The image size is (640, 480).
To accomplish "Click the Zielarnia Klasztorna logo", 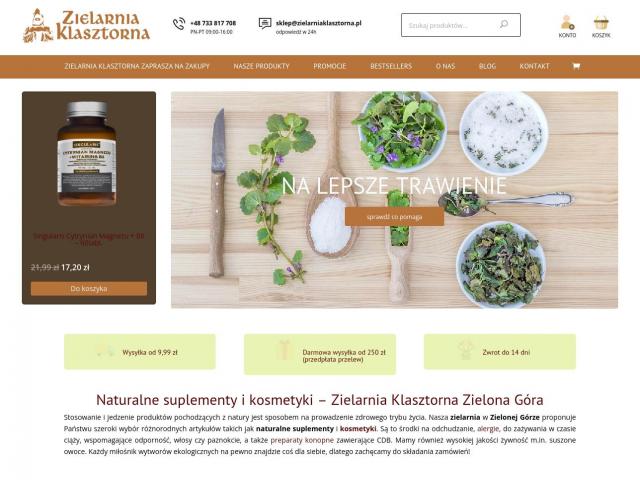I will (86, 25).
